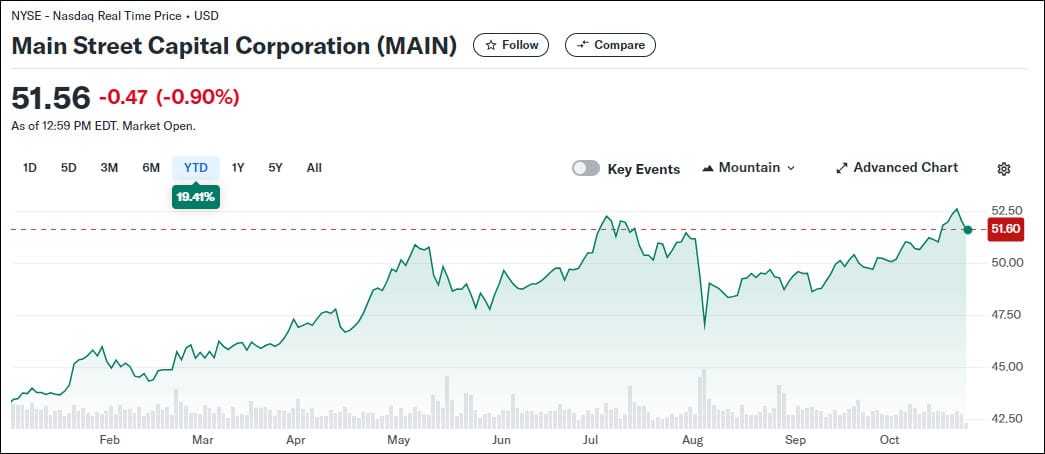Click the 45.00 y-axis label
This screenshot has width=1045, height=454.
[x=1006, y=367]
